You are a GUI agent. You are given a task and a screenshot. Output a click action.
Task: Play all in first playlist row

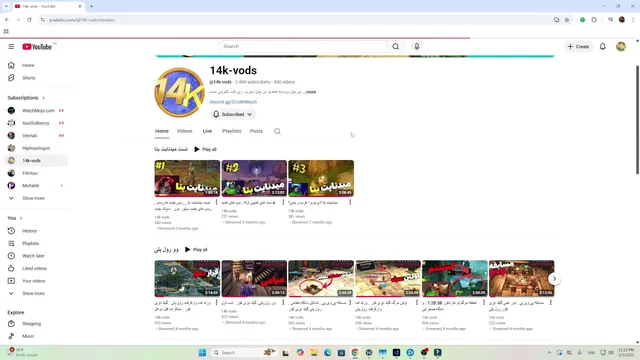[205, 149]
